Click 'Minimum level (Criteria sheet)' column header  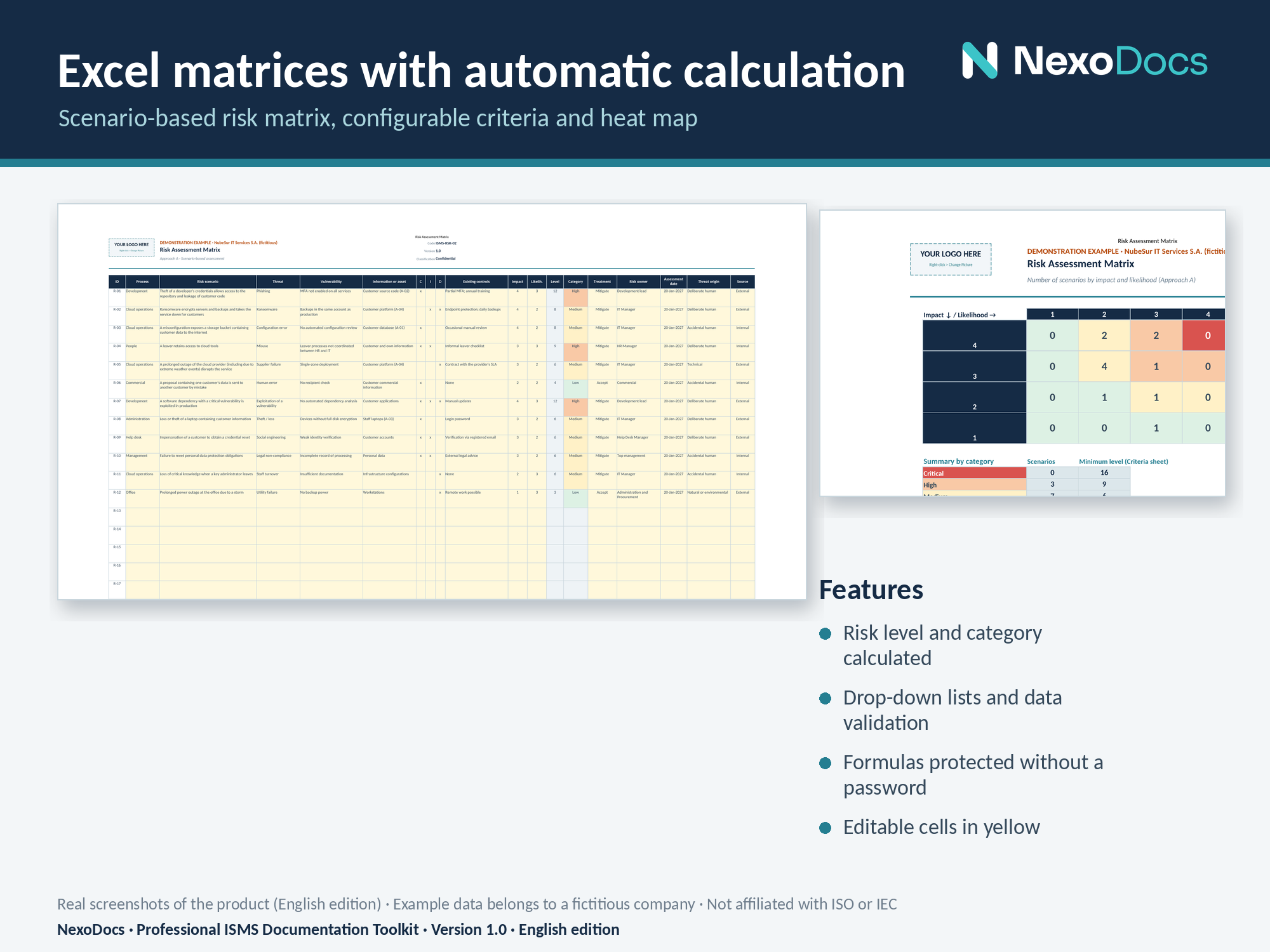(x=1123, y=461)
